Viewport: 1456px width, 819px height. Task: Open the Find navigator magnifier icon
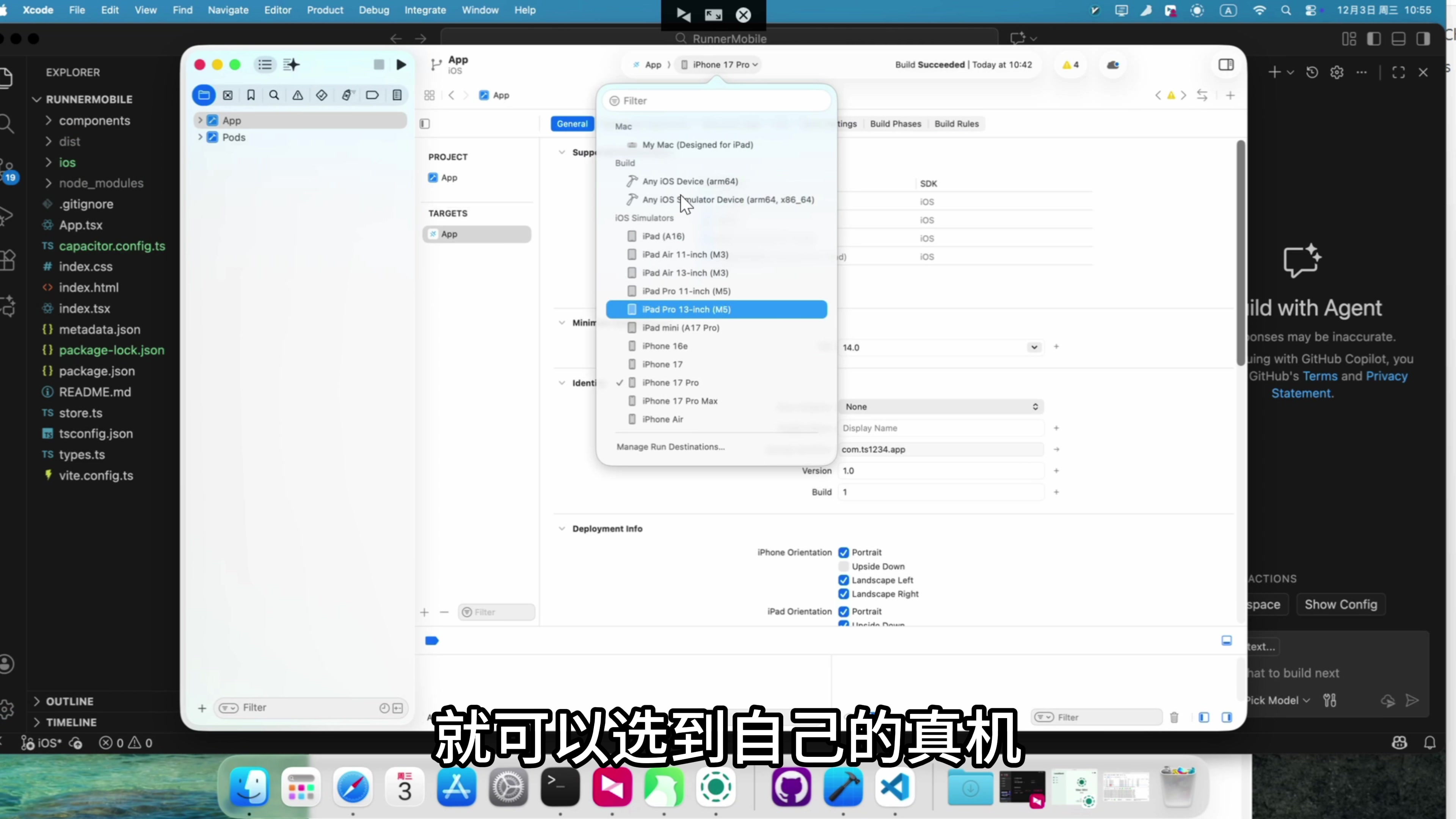point(274,95)
